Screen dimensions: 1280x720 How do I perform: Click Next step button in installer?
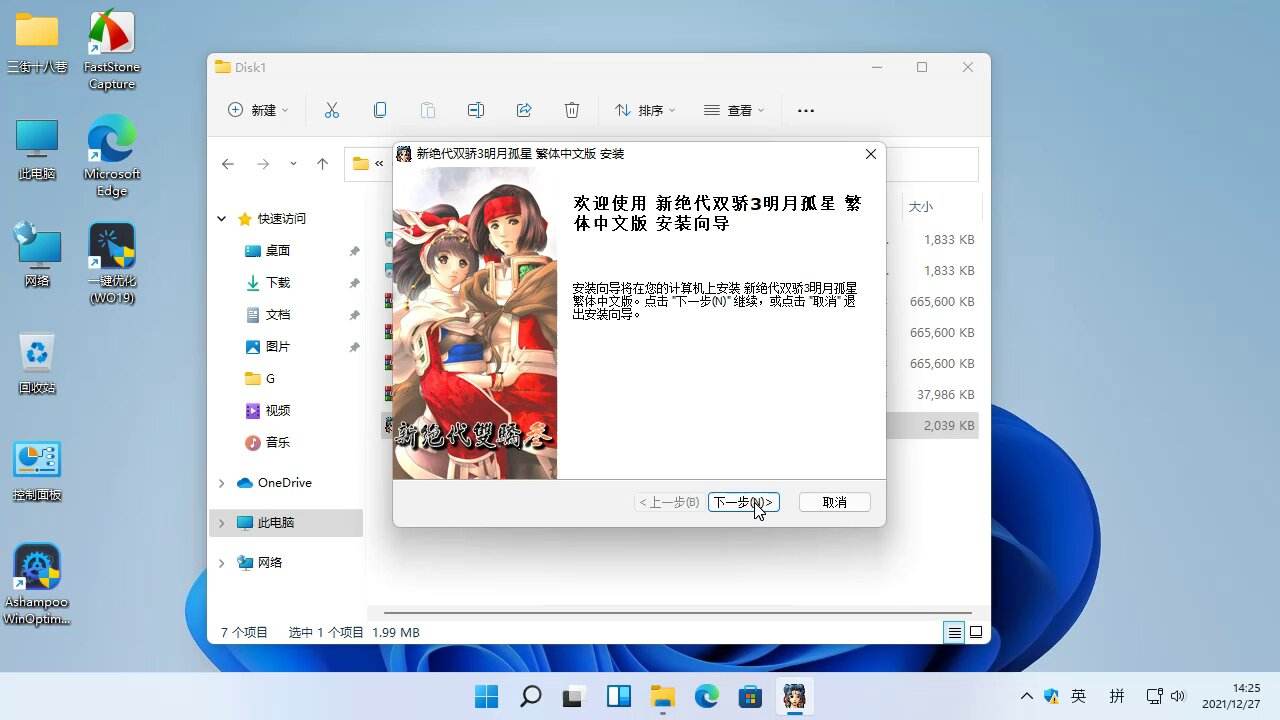[743, 502]
